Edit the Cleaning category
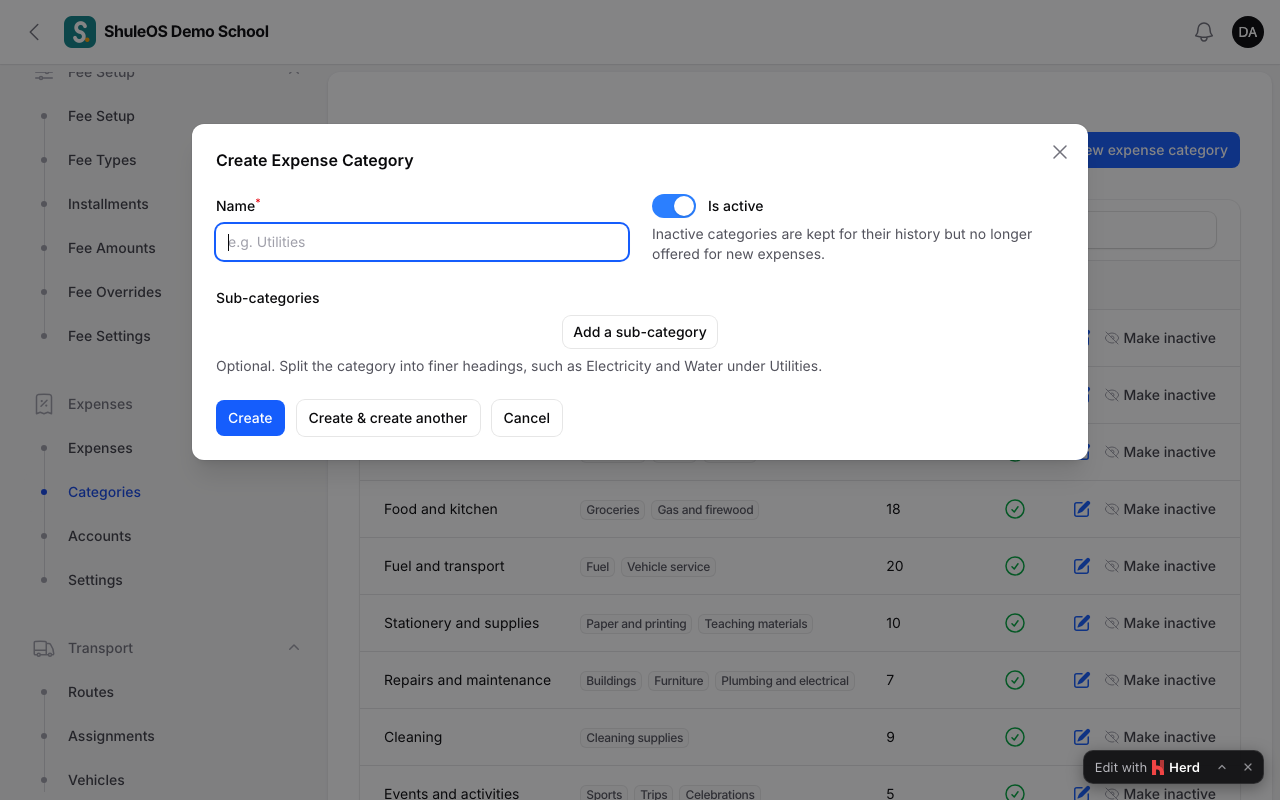This screenshot has width=1280, height=800. point(1081,737)
